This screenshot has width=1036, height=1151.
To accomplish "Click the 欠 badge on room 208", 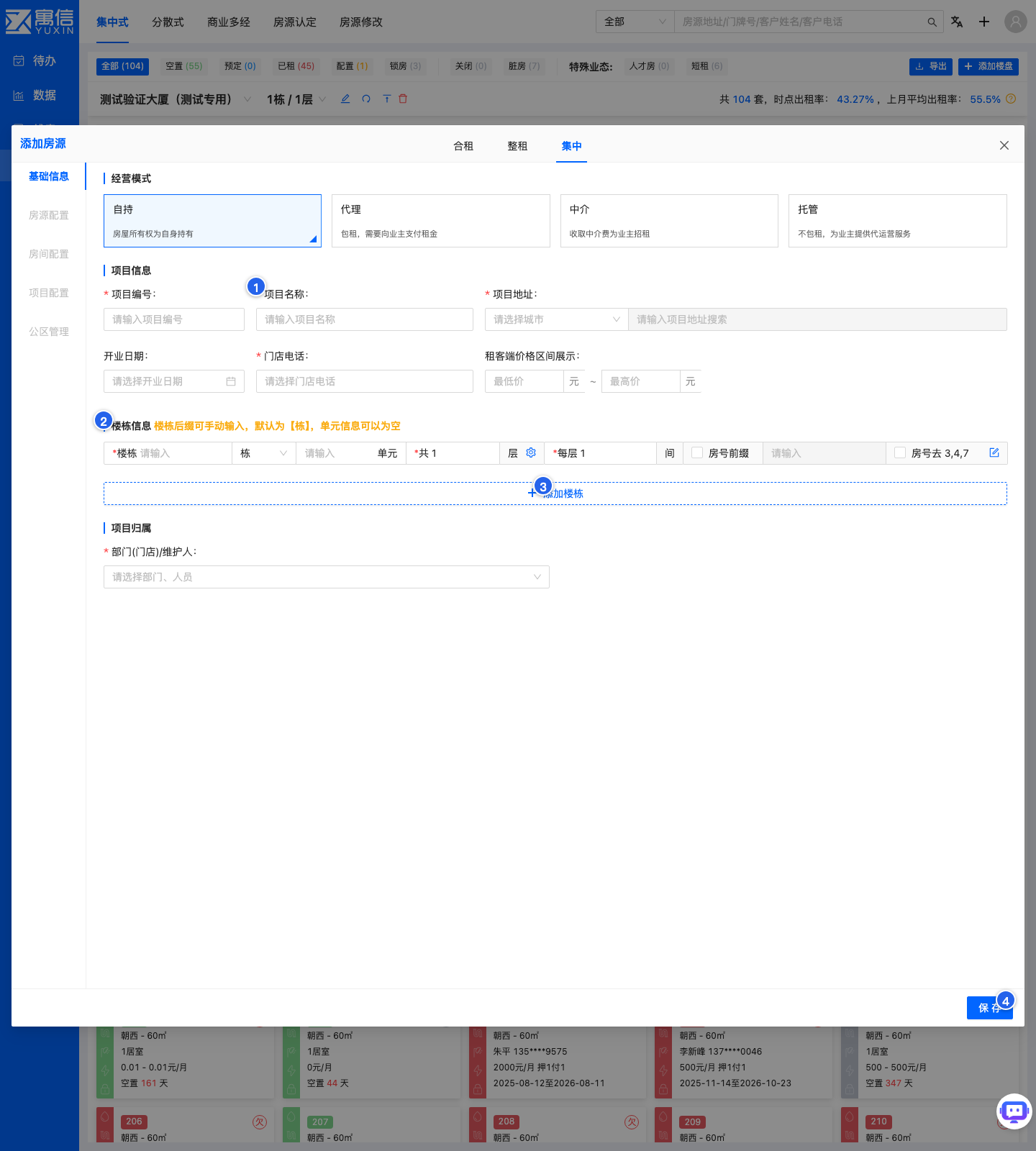I will pyautogui.click(x=632, y=1122).
